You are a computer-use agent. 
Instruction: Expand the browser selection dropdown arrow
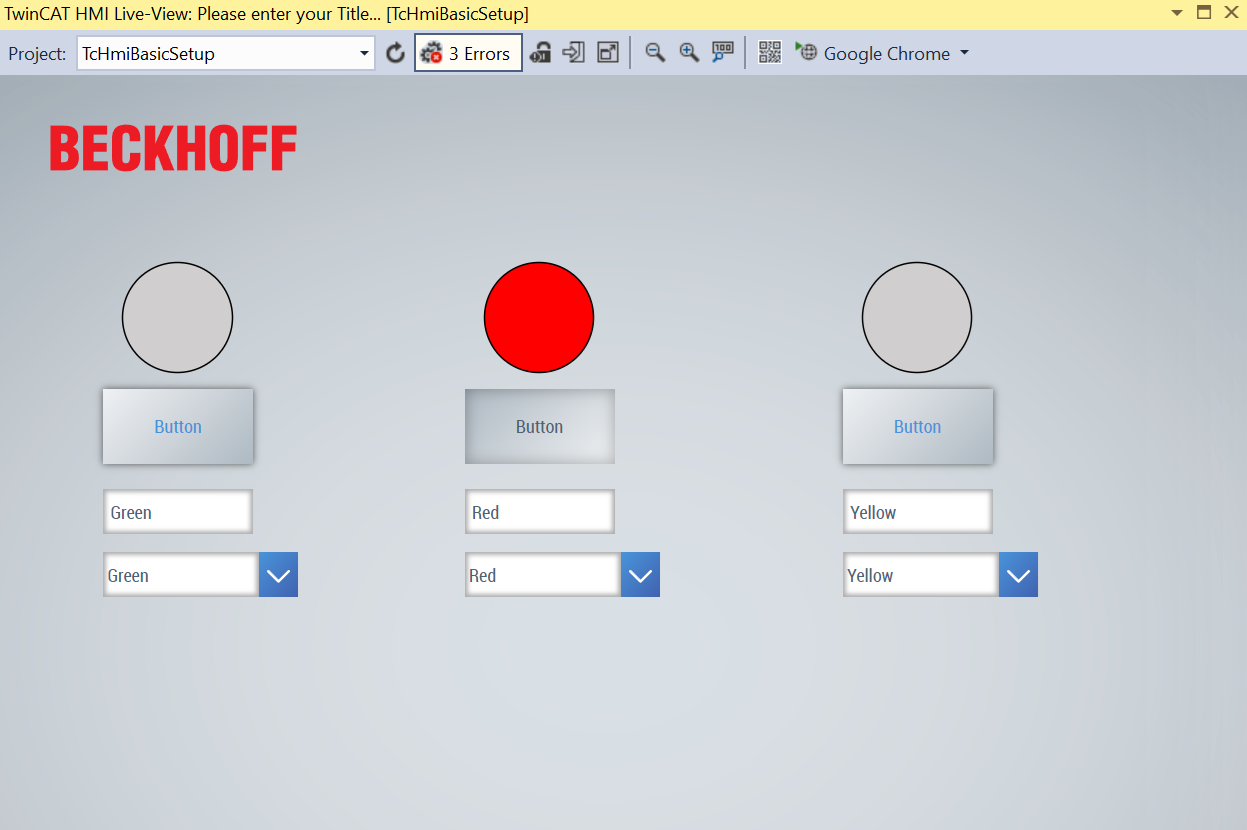(965, 53)
